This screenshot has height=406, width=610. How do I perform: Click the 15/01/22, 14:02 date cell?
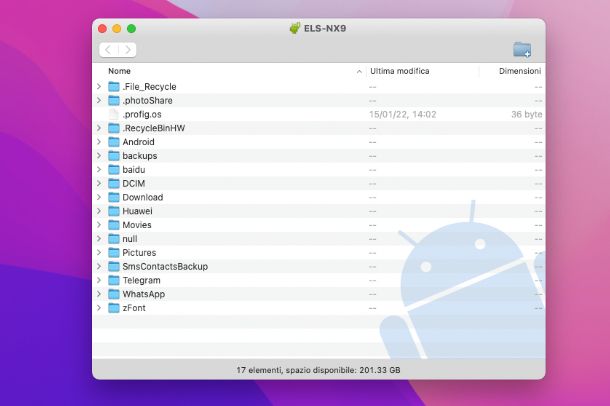click(x=403, y=114)
